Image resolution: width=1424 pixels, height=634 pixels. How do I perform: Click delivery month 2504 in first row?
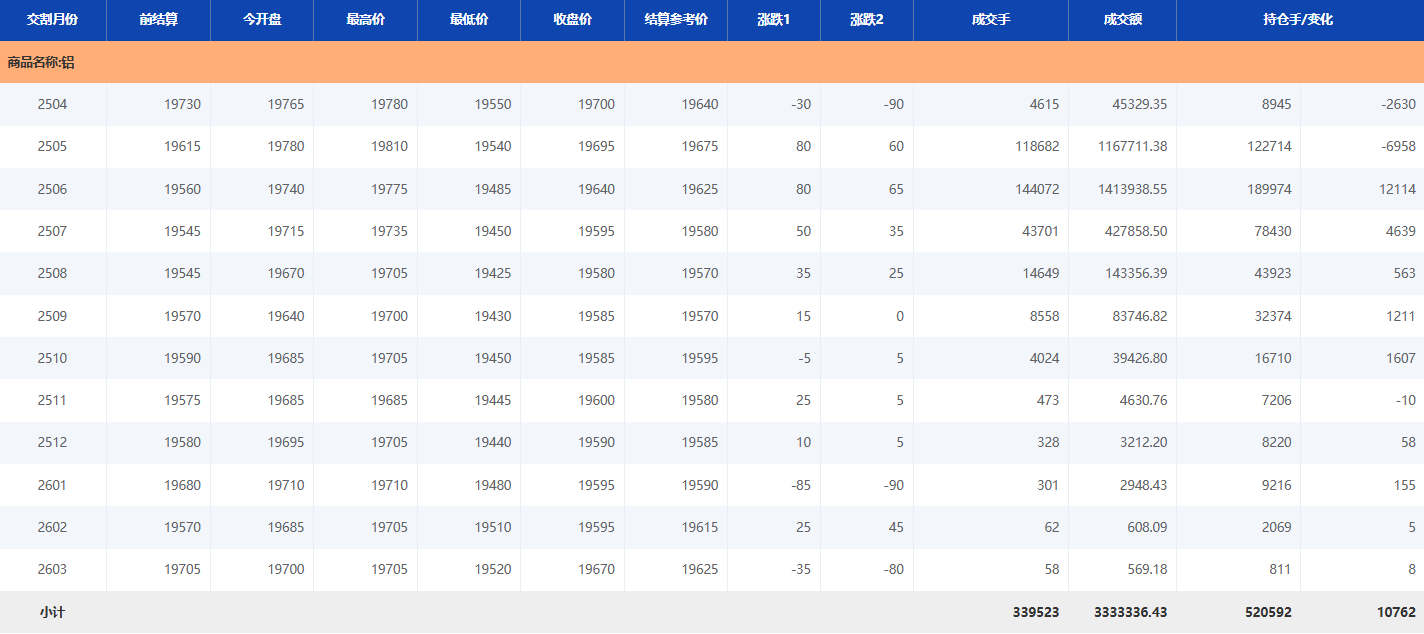coord(52,104)
